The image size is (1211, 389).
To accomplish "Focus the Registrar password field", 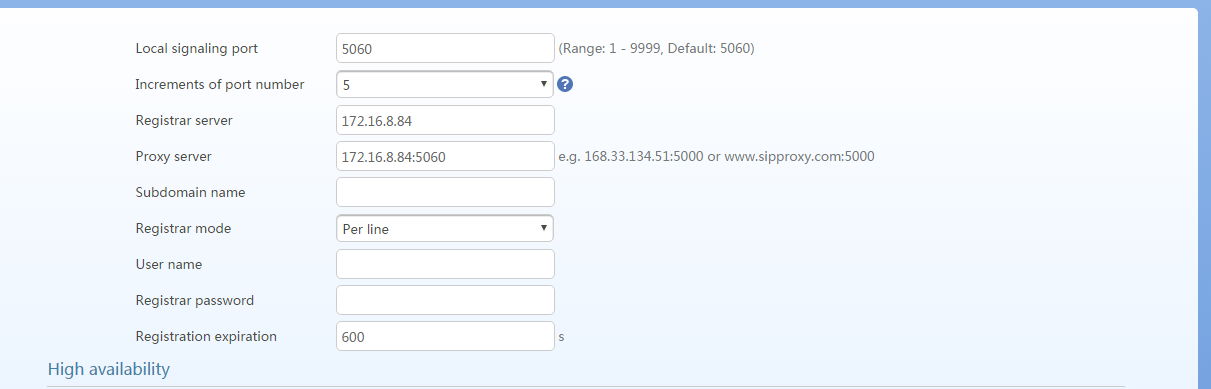I will point(445,300).
